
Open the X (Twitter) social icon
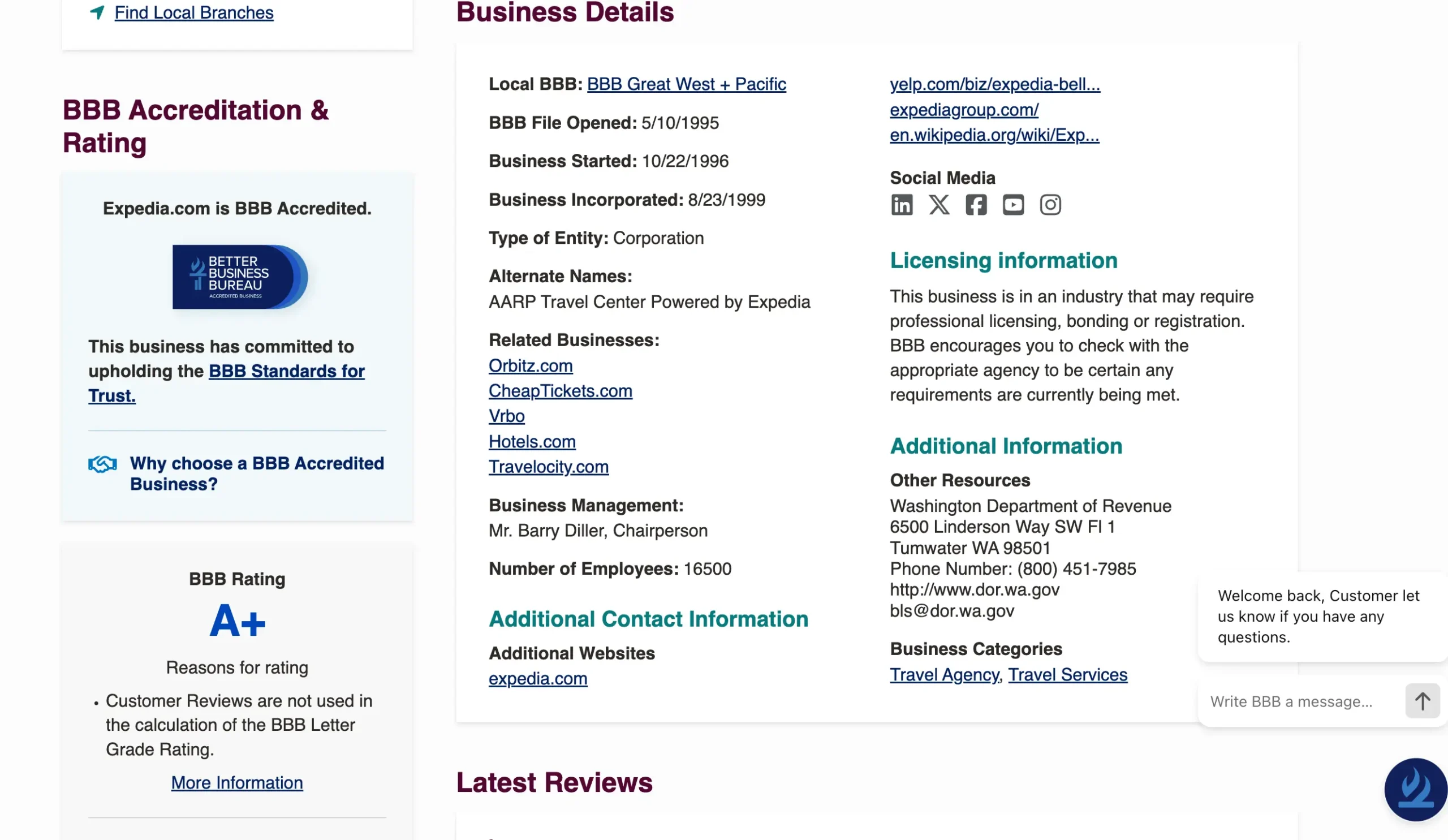[x=939, y=205]
